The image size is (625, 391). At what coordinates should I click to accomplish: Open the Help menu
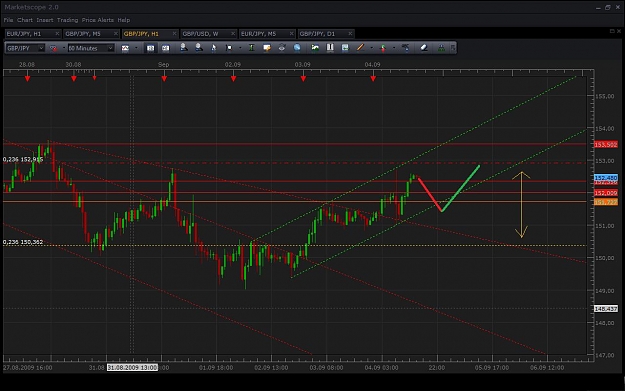(124, 20)
